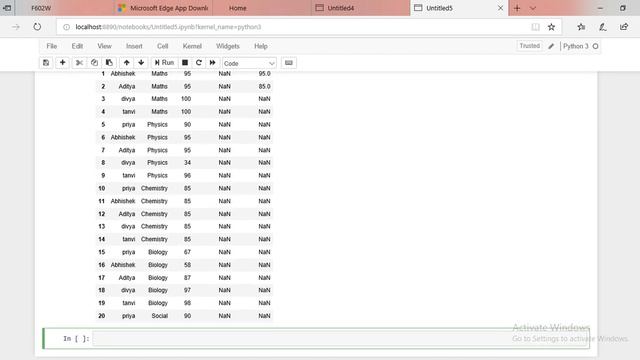Show tab previews chevron

pos(533,8)
